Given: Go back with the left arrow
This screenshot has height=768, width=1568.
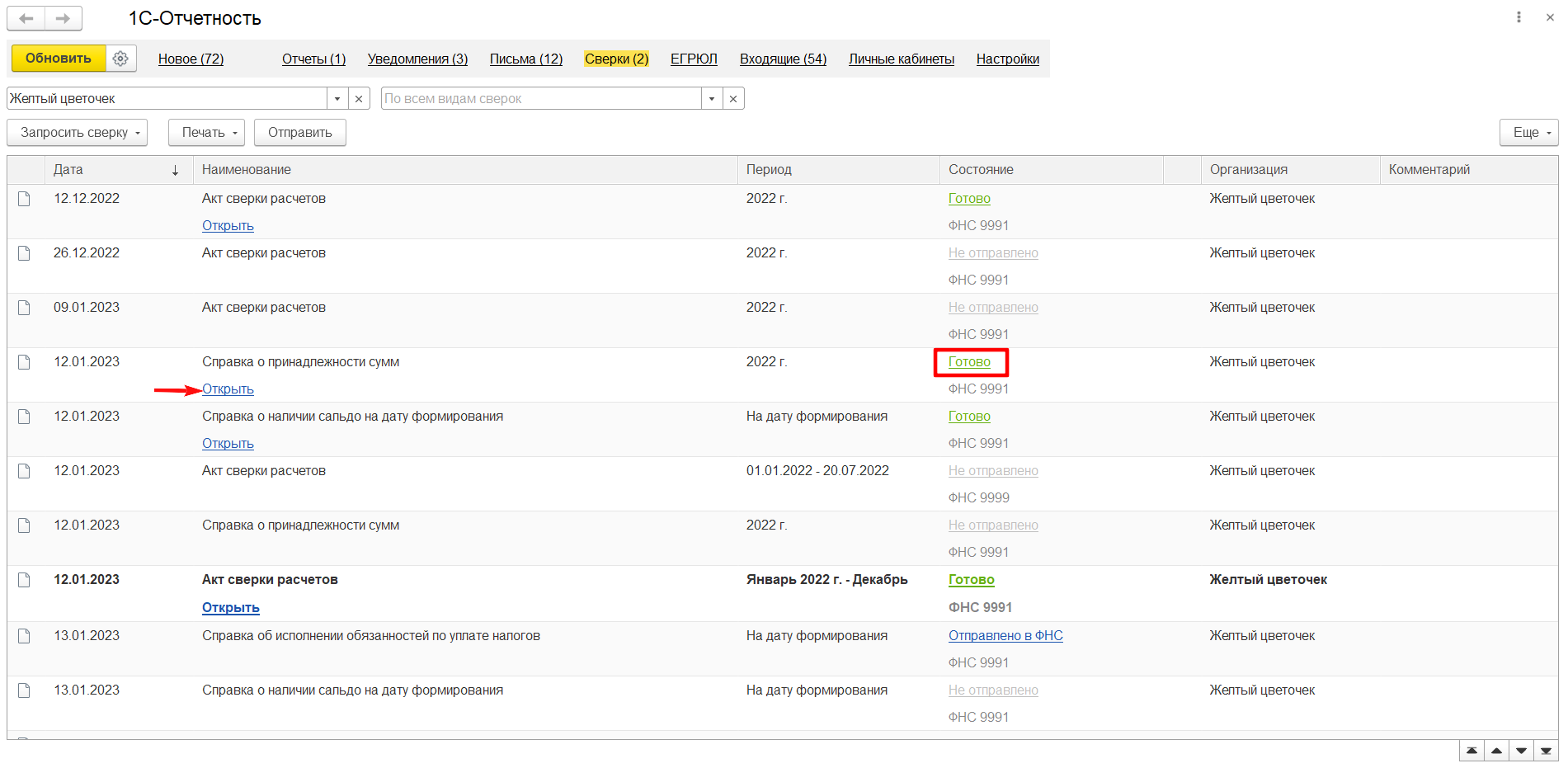Looking at the screenshot, I should pyautogui.click(x=26, y=18).
